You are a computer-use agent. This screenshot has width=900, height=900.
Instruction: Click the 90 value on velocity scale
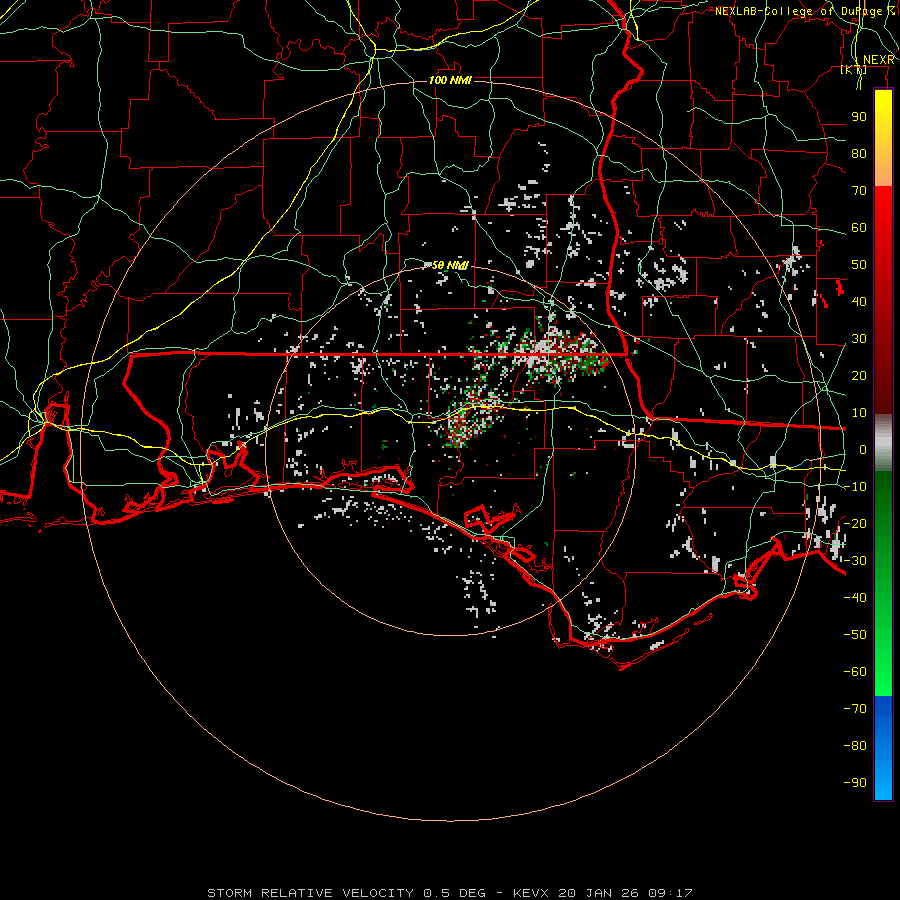[859, 117]
